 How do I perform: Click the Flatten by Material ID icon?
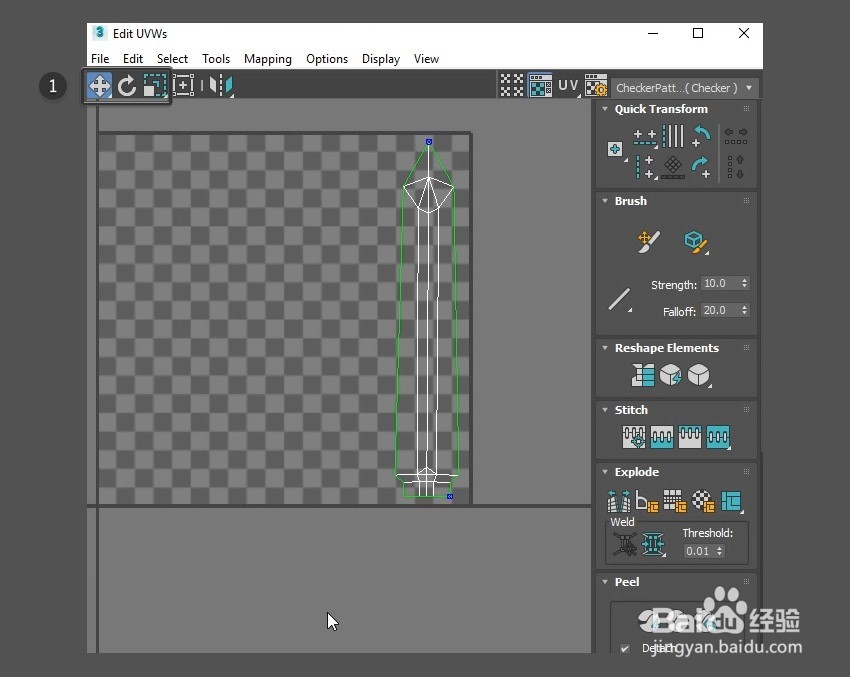pyautogui.click(x=703, y=501)
